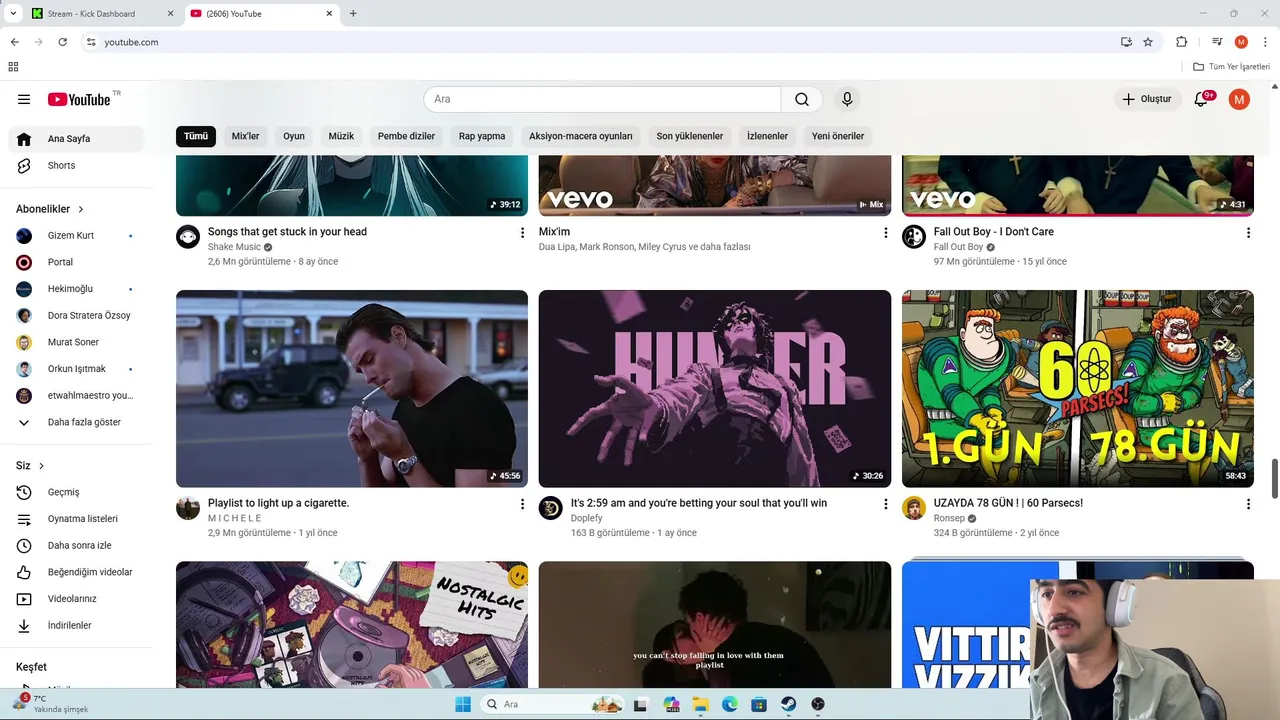Viewport: 1280px width, 720px height.
Task: Open the notifications bell
Action: coord(1202,99)
